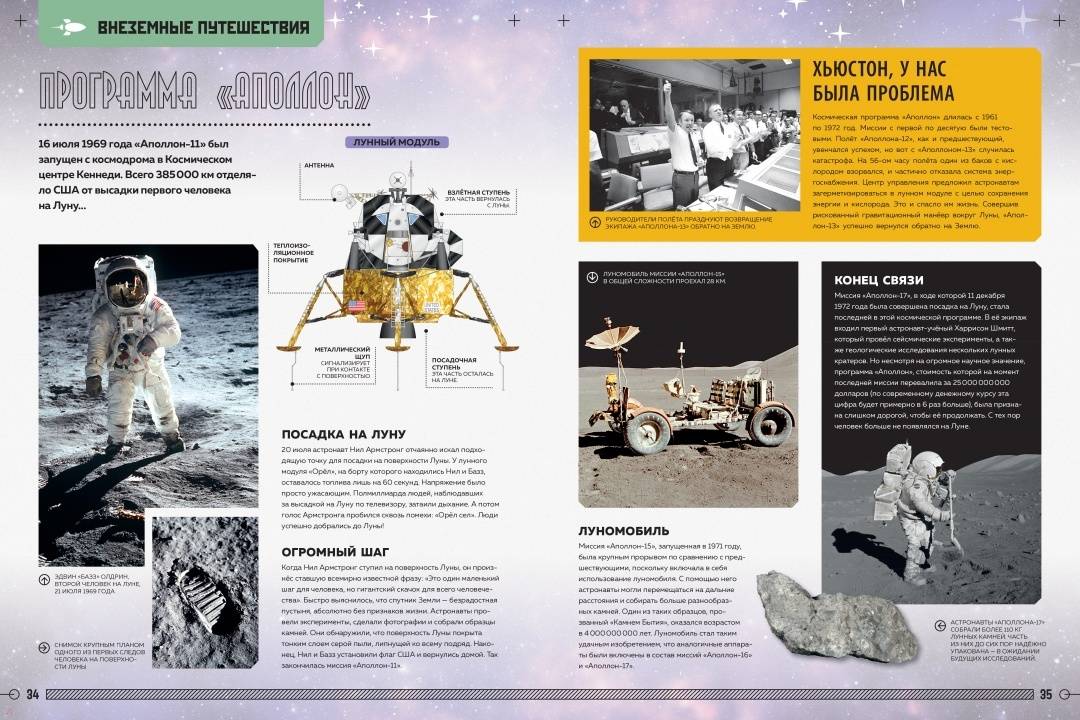This screenshot has height=720, width=1080.
Task: Open the black-and-white mission control photo
Action: click(x=694, y=135)
